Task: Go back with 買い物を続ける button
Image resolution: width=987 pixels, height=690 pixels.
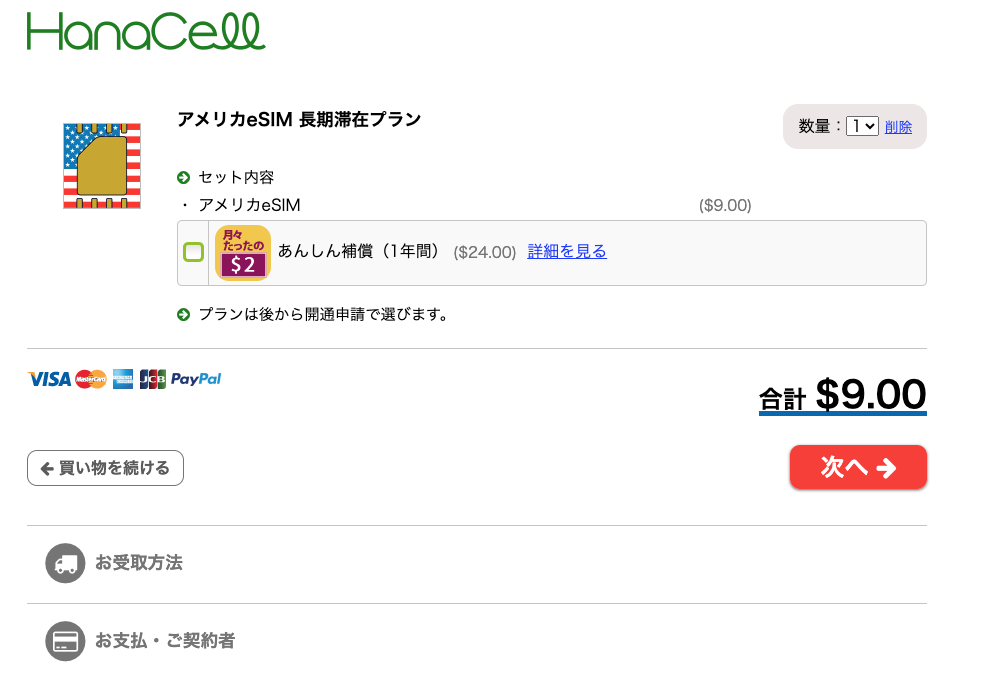Action: 105,468
